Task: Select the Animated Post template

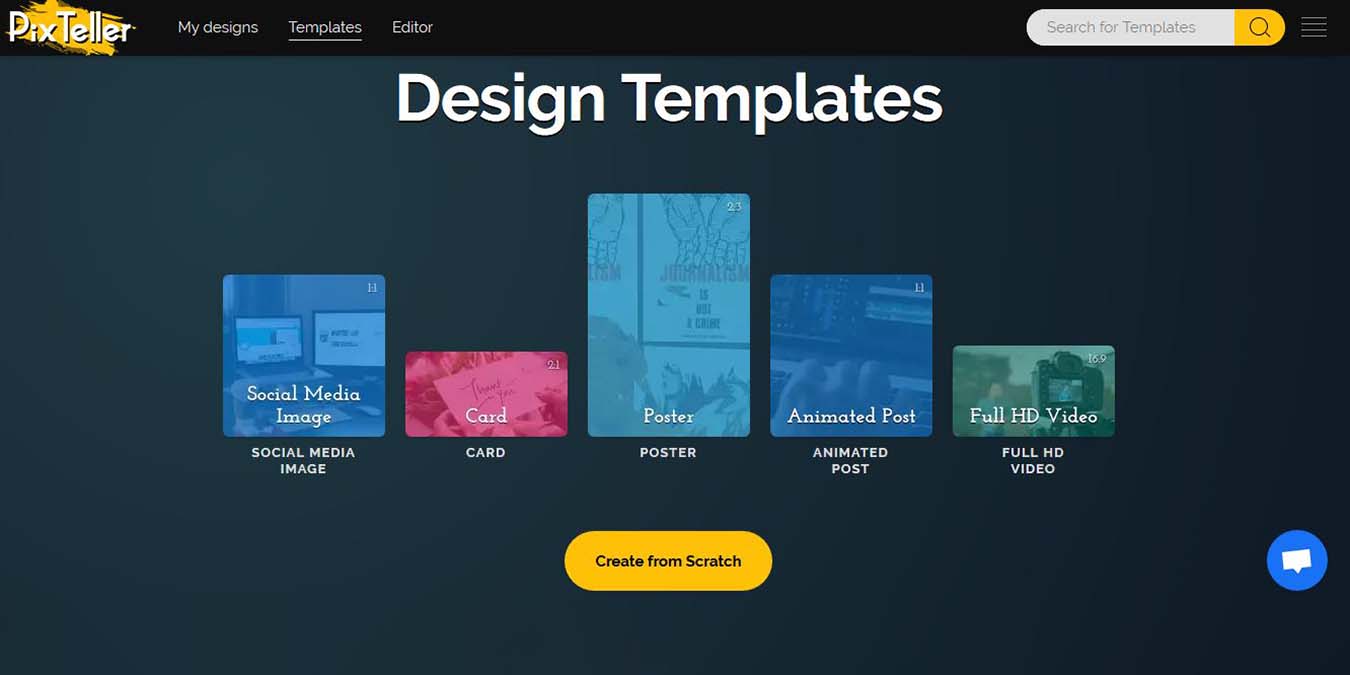Action: [851, 355]
